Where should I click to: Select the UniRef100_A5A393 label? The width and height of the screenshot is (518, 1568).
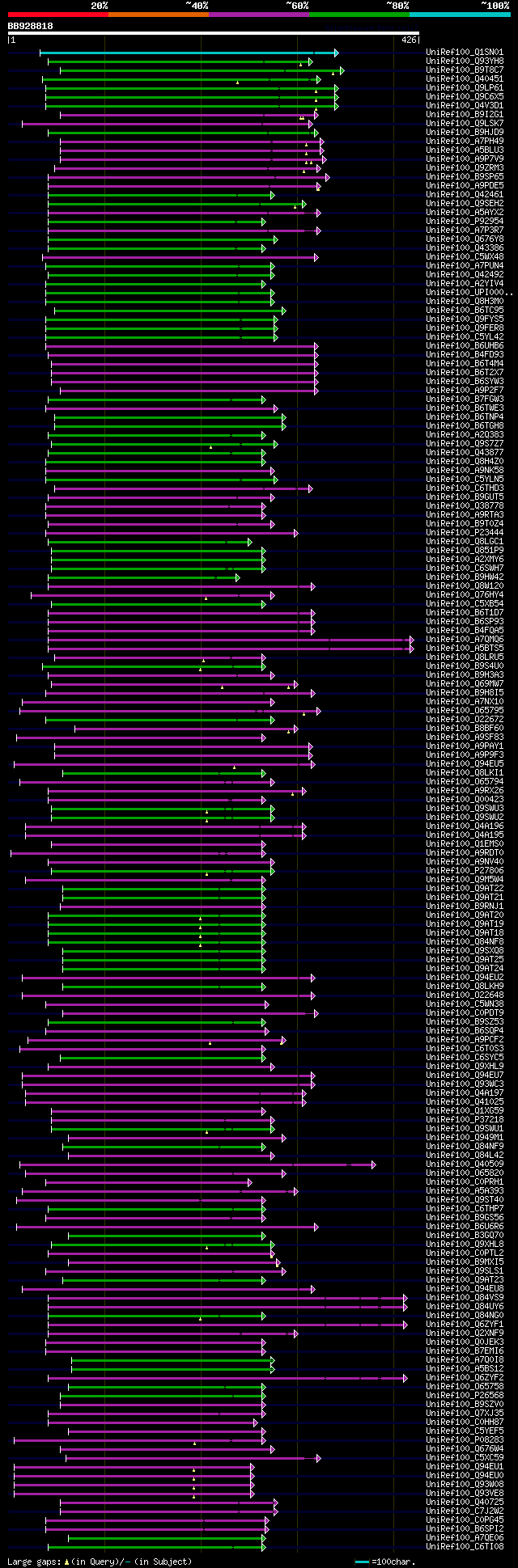tap(465, 1191)
